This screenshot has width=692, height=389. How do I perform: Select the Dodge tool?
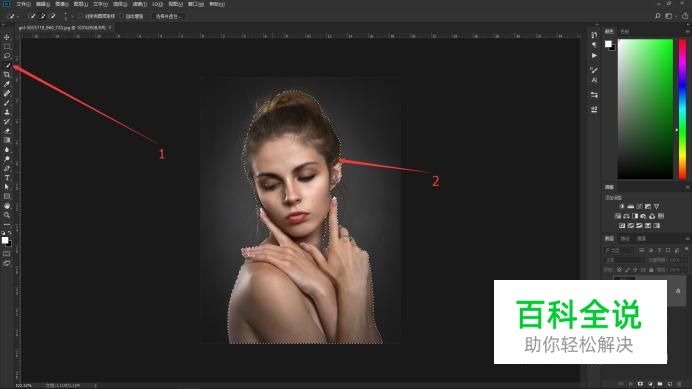pyautogui.click(x=7, y=159)
